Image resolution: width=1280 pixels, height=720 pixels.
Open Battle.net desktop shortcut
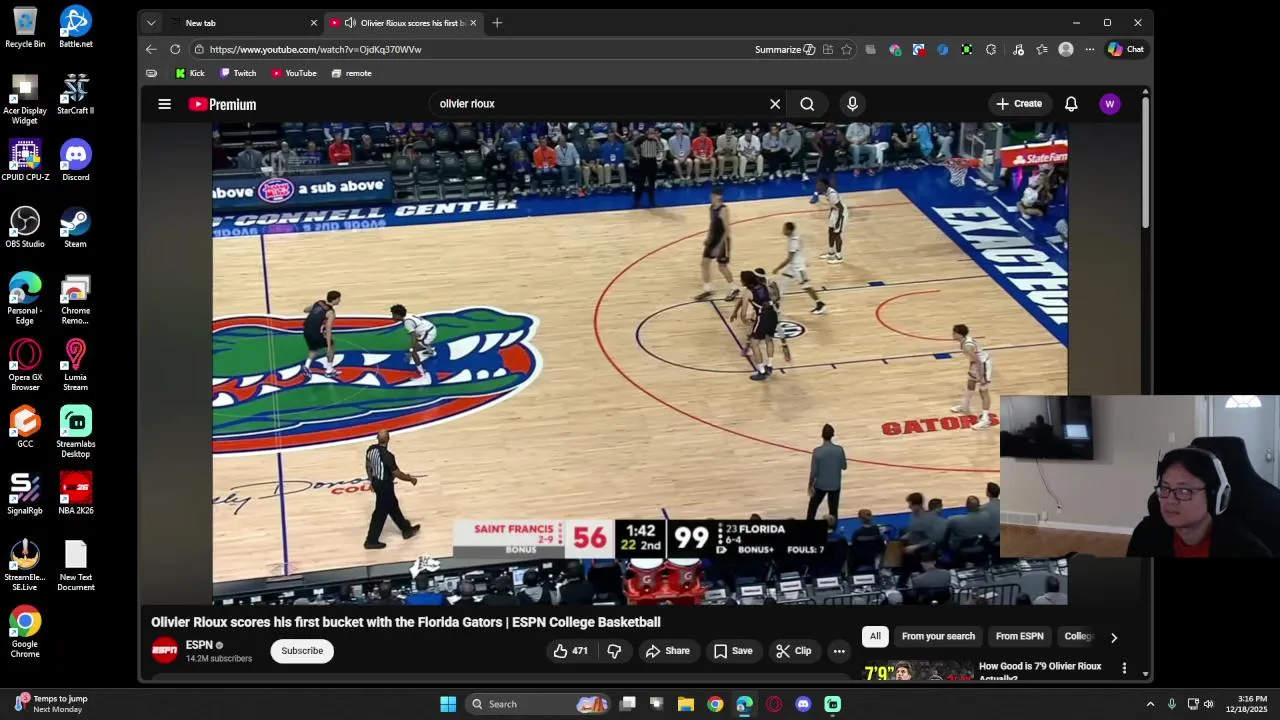[75, 28]
